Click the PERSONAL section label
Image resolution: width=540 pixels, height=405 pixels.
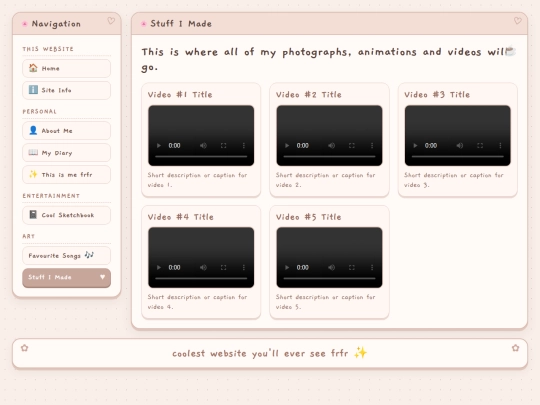[x=40, y=112]
